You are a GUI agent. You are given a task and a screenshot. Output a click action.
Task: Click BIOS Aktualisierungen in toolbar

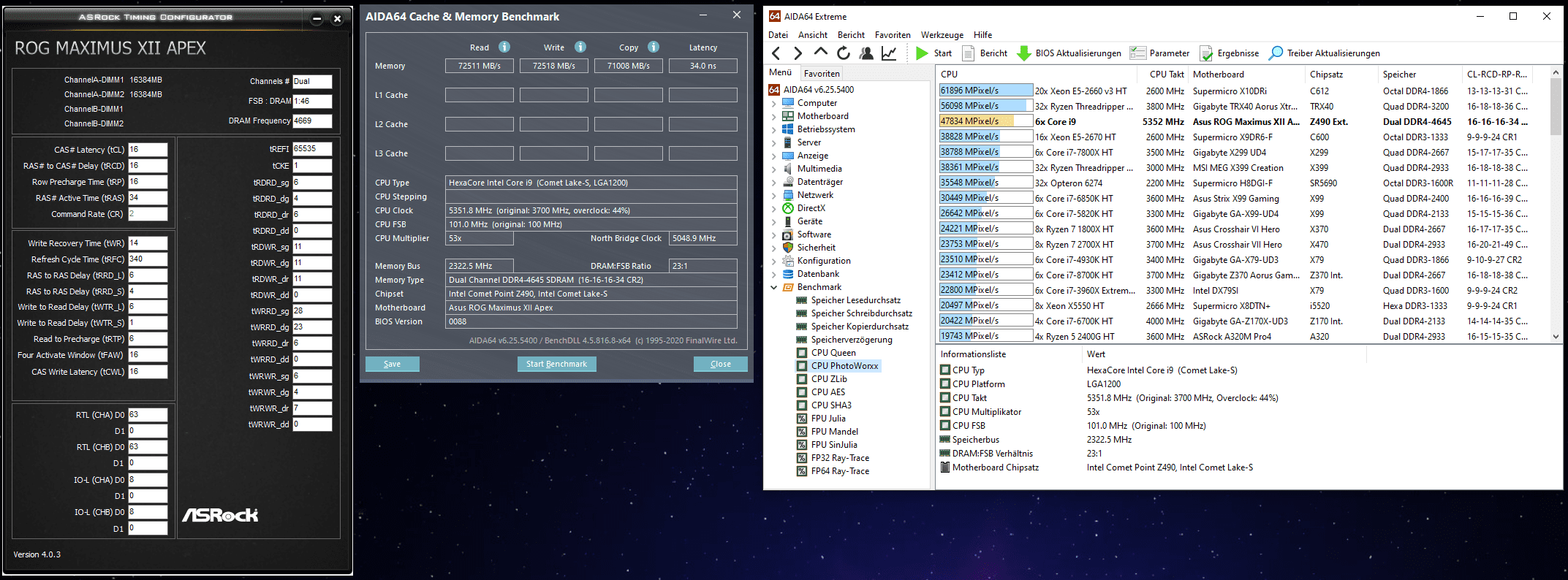(1069, 53)
